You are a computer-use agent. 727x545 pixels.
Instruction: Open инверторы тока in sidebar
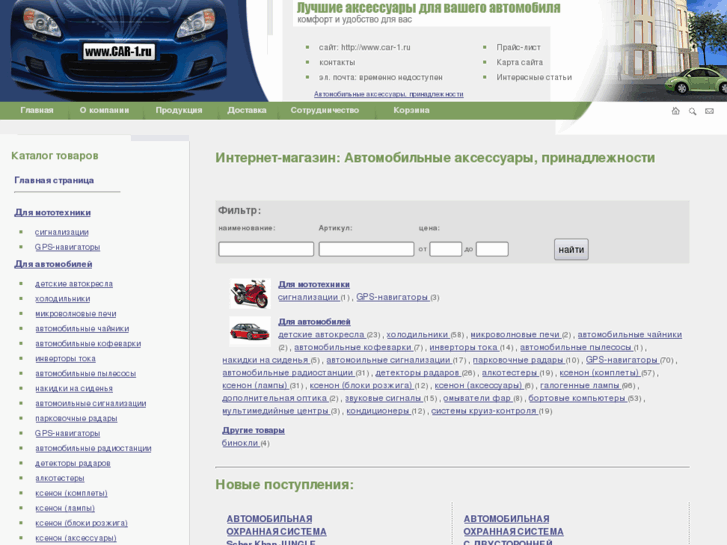point(65,359)
